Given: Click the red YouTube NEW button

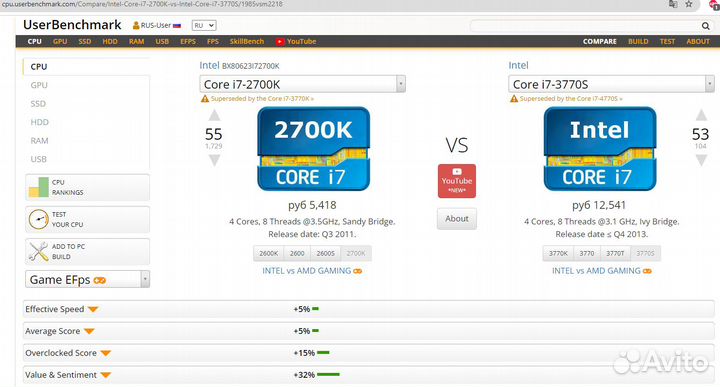Looking at the screenshot, I should click(457, 181).
